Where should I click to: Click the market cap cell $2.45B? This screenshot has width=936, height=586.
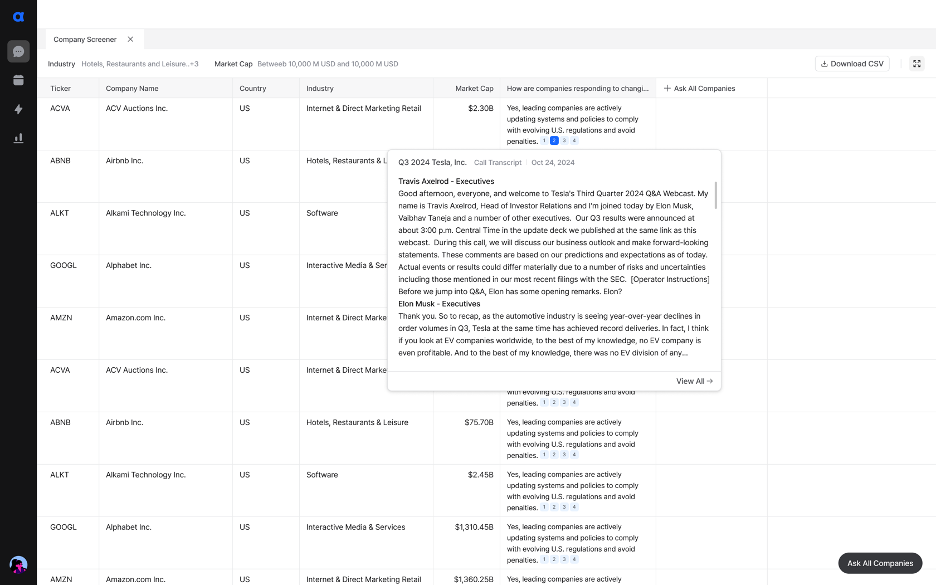pos(481,475)
